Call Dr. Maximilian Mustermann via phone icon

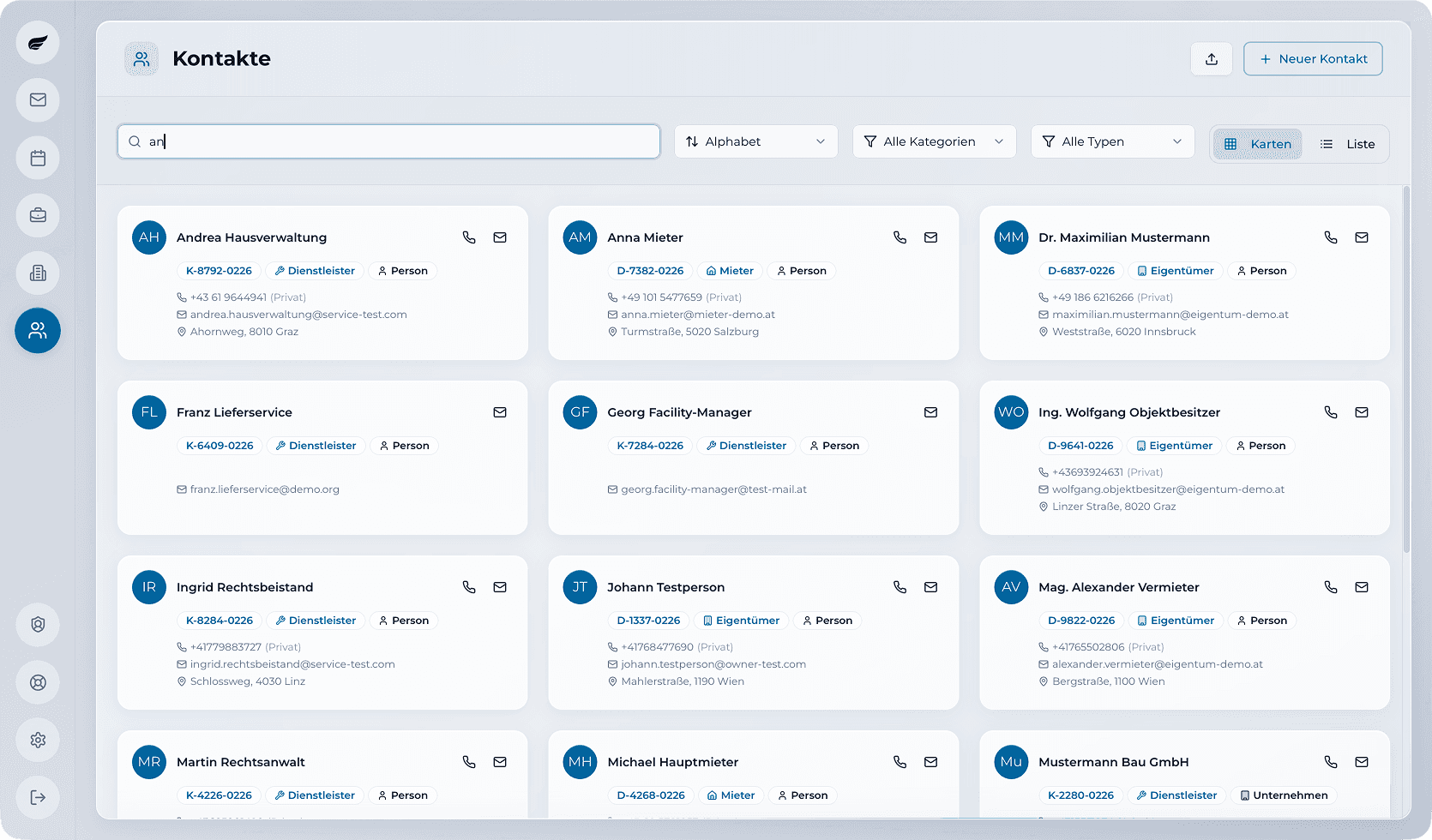[x=1331, y=237]
